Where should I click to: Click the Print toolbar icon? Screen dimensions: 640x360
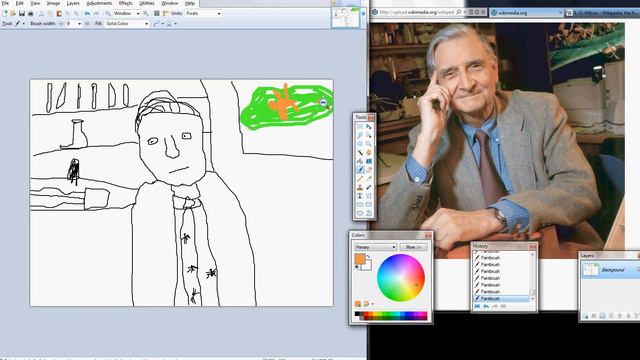[x=31, y=13]
